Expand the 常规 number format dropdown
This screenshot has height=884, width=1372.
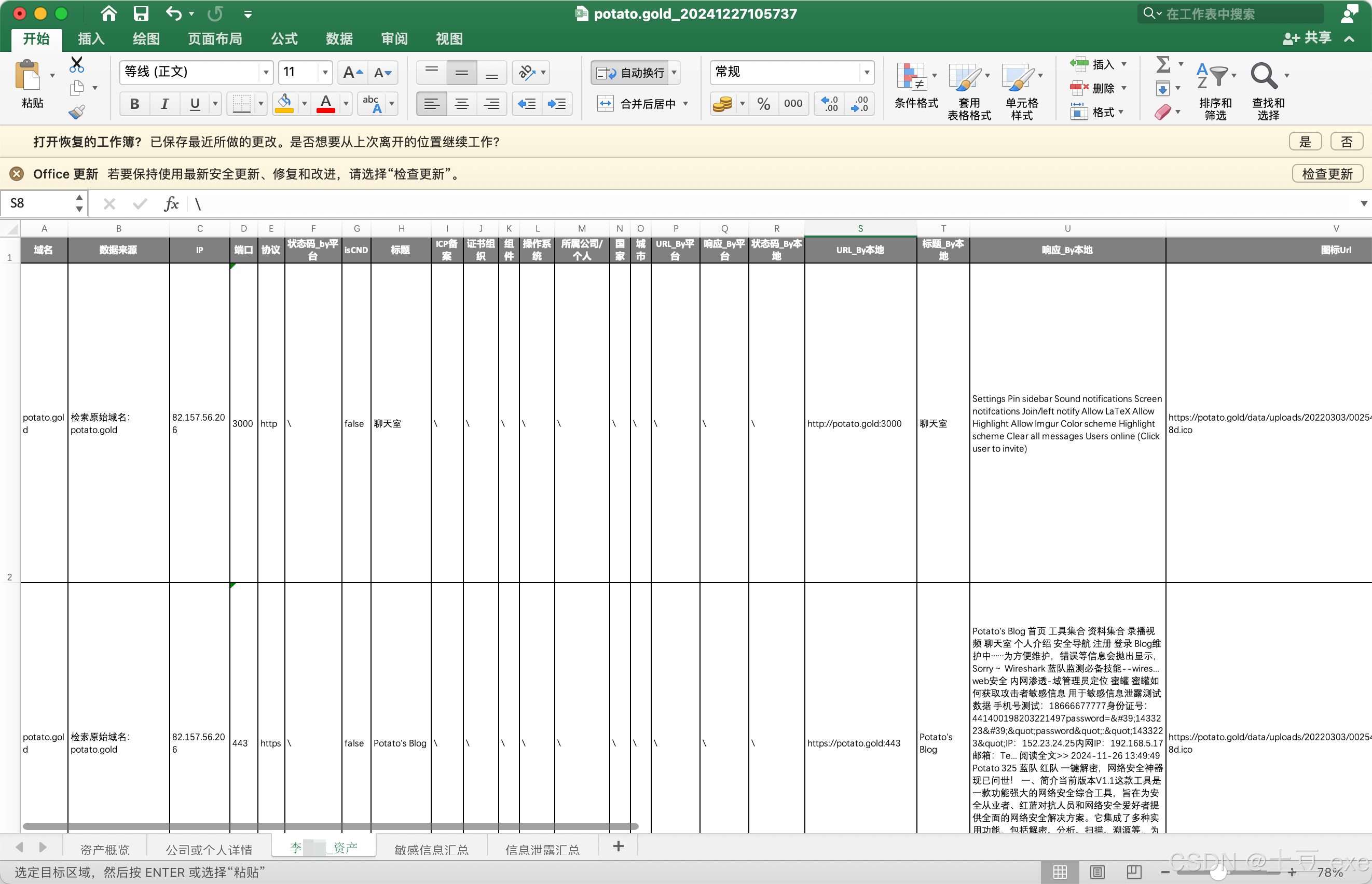(866, 72)
